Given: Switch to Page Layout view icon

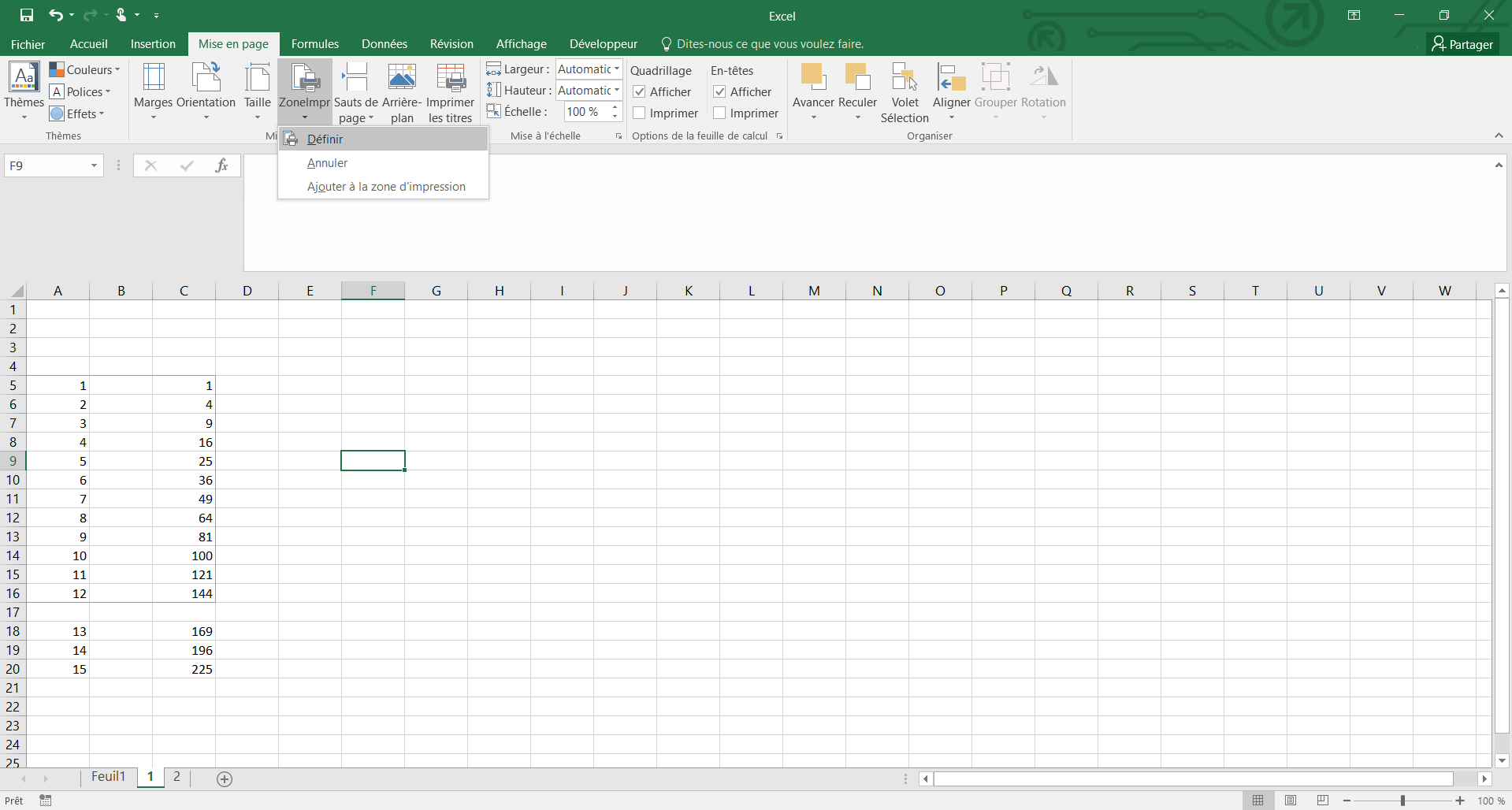Looking at the screenshot, I should coord(1290,801).
